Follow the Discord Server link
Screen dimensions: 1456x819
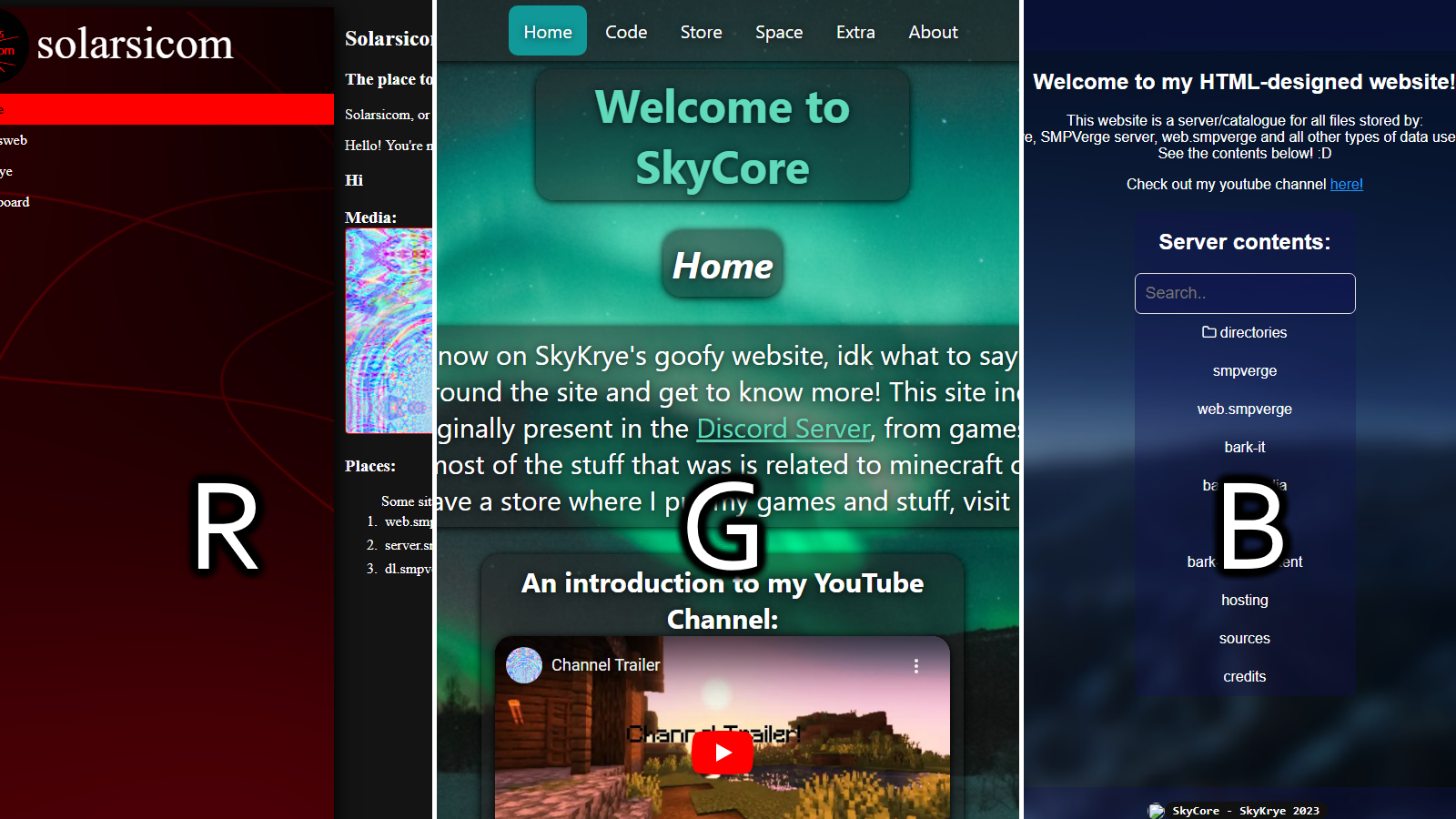[784, 429]
